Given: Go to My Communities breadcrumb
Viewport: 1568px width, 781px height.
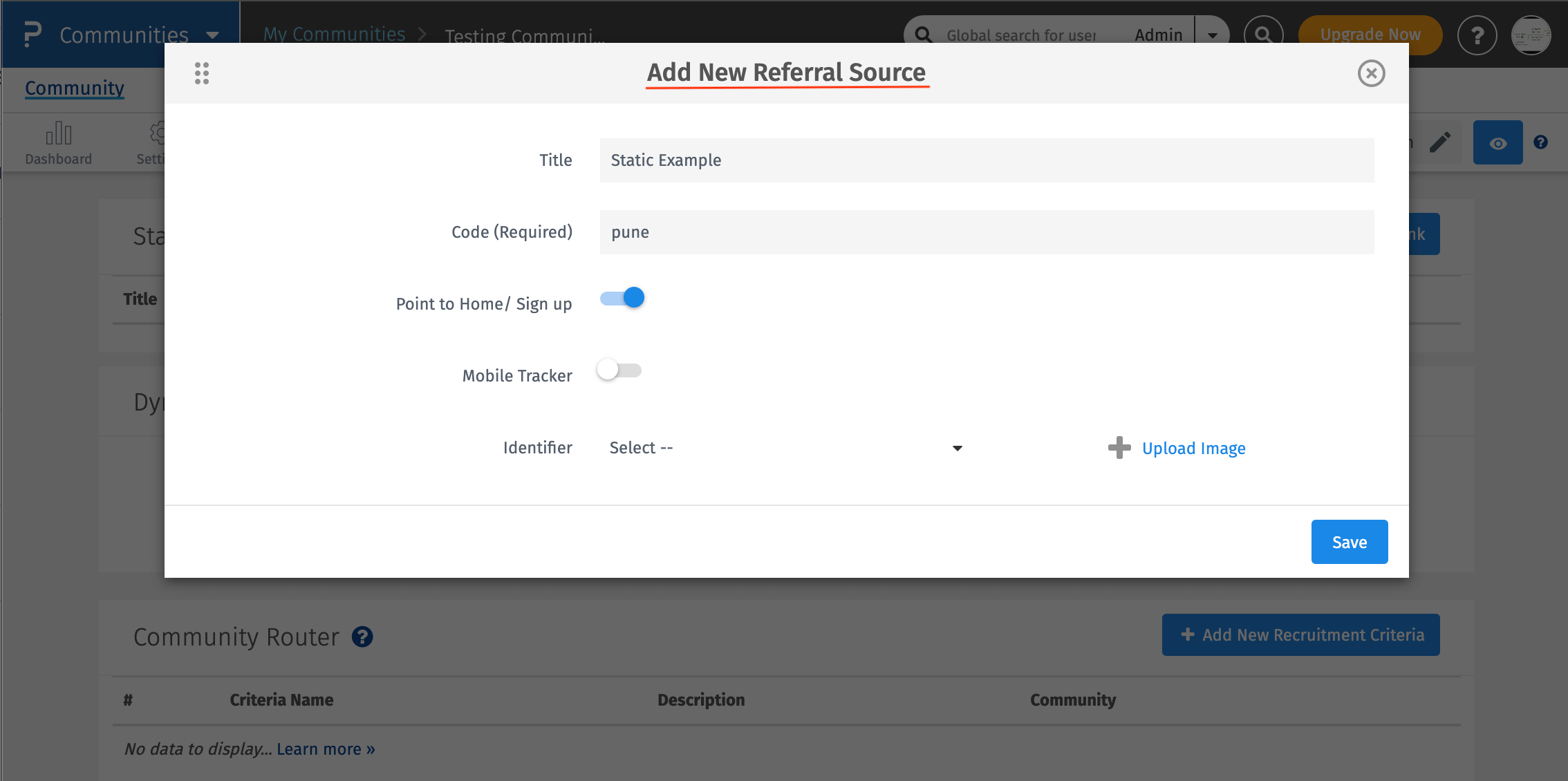Looking at the screenshot, I should pos(334,34).
